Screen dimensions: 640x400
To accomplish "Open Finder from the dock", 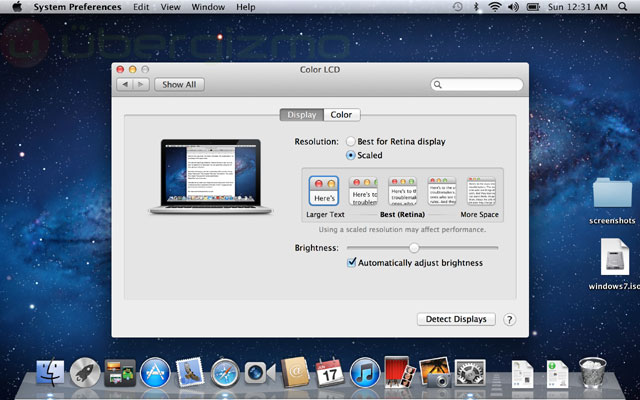I will click(x=51, y=373).
